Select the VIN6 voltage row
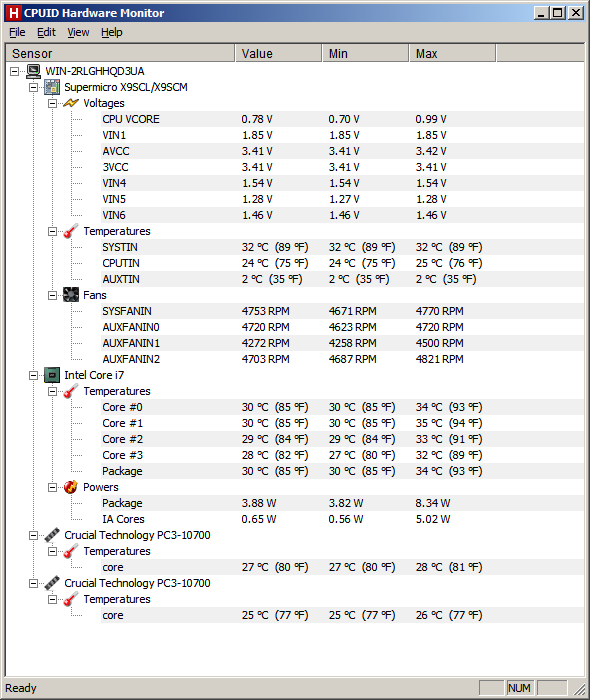 point(342,215)
